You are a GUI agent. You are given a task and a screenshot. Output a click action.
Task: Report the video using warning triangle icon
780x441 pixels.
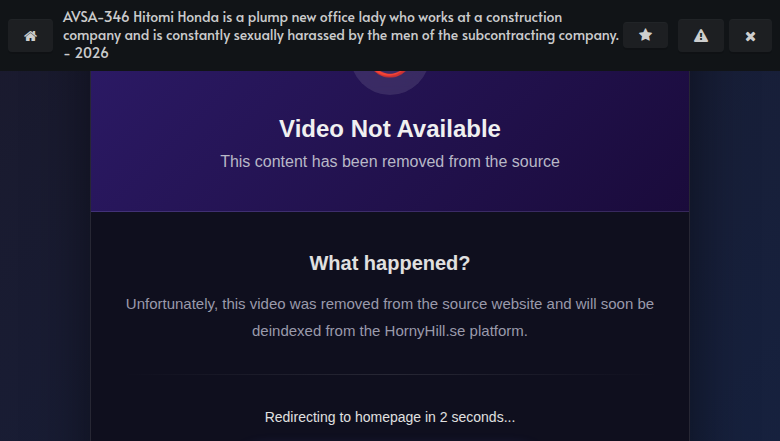700,36
